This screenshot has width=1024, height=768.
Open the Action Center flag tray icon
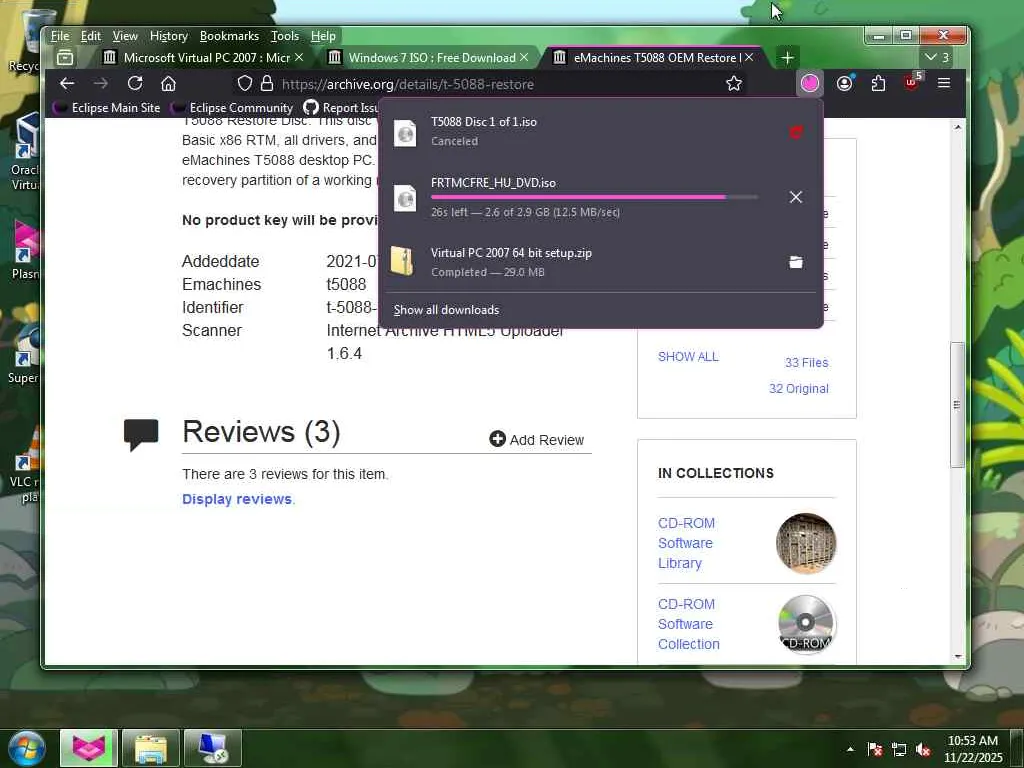875,750
